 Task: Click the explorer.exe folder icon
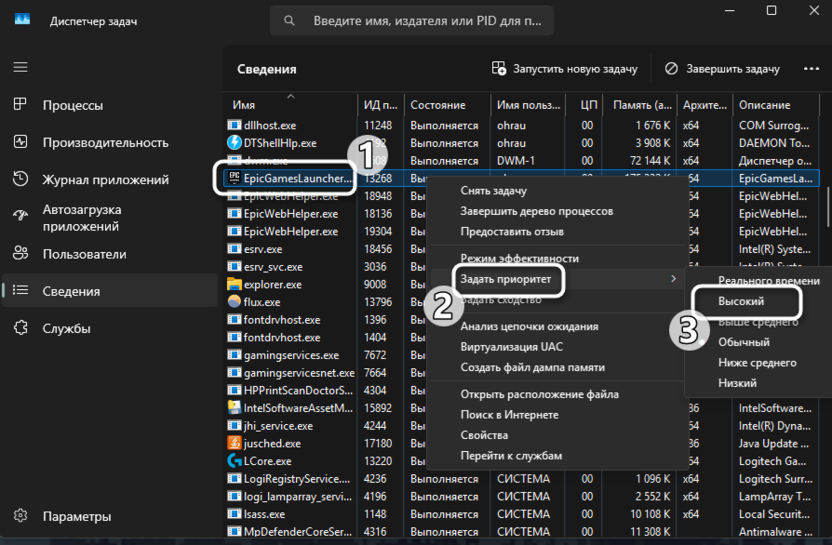tap(234, 284)
